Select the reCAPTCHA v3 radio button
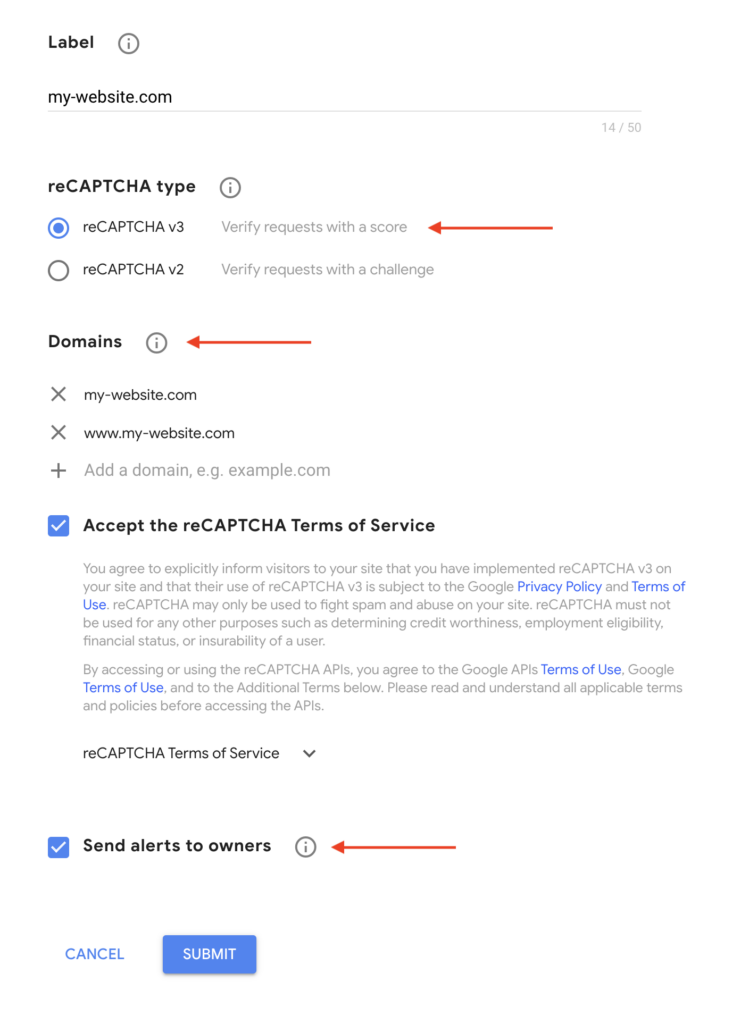This screenshot has height=1024, width=749. pos(58,227)
